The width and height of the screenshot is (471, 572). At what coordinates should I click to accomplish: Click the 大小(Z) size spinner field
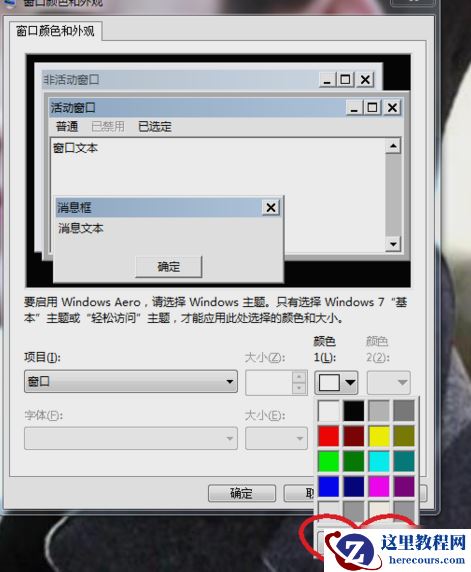(x=276, y=383)
